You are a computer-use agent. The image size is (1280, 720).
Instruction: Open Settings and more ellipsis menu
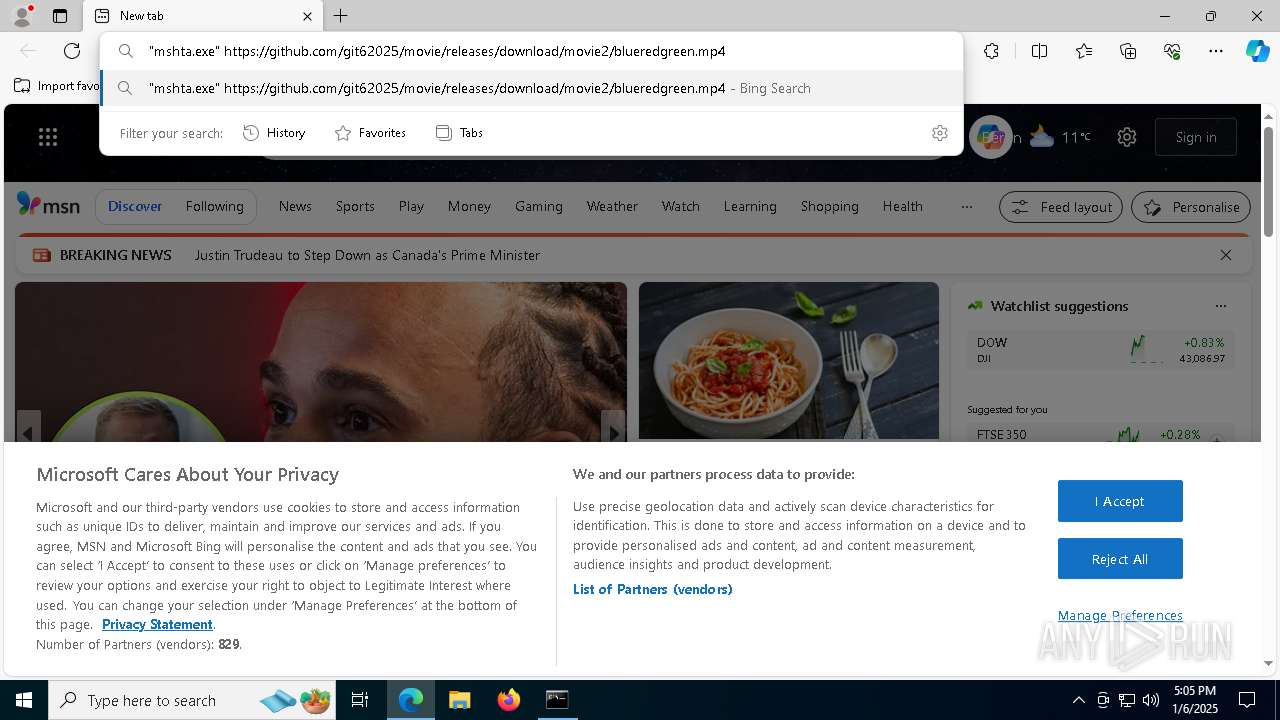pyautogui.click(x=1216, y=51)
